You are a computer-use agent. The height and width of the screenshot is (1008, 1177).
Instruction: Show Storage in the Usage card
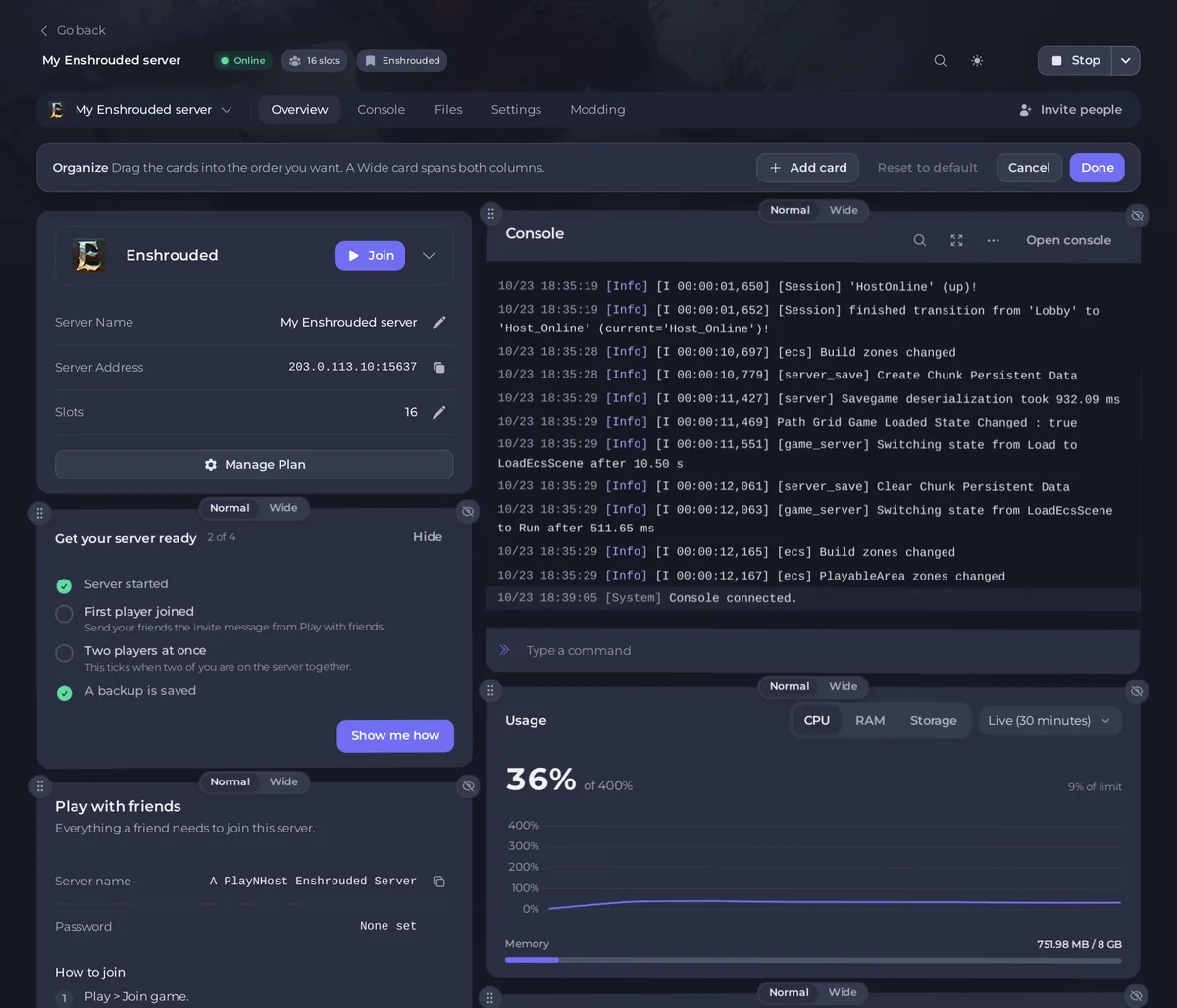click(933, 721)
